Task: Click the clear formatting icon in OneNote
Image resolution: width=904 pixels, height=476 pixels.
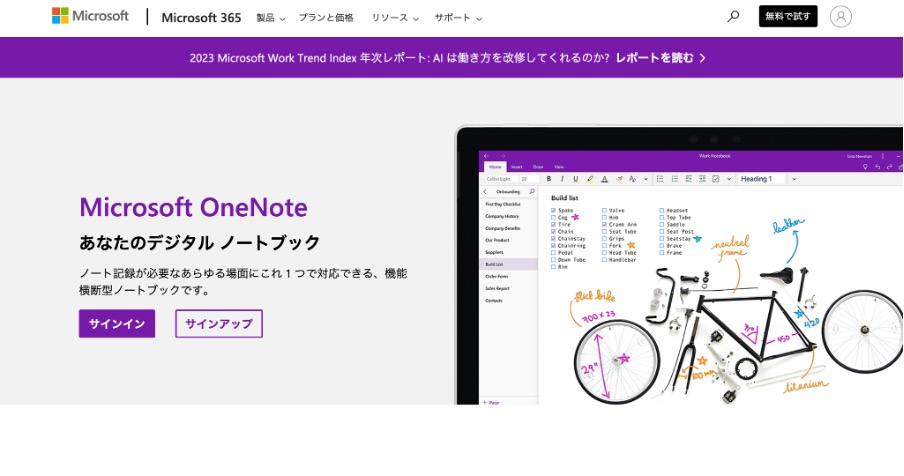Action: click(x=619, y=179)
